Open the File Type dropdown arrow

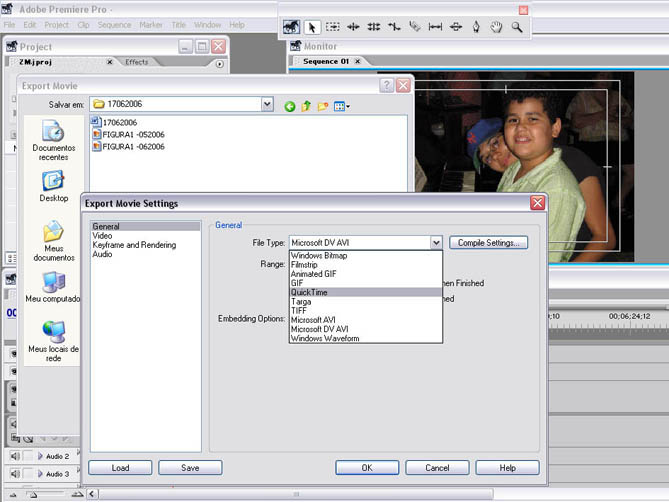click(436, 242)
